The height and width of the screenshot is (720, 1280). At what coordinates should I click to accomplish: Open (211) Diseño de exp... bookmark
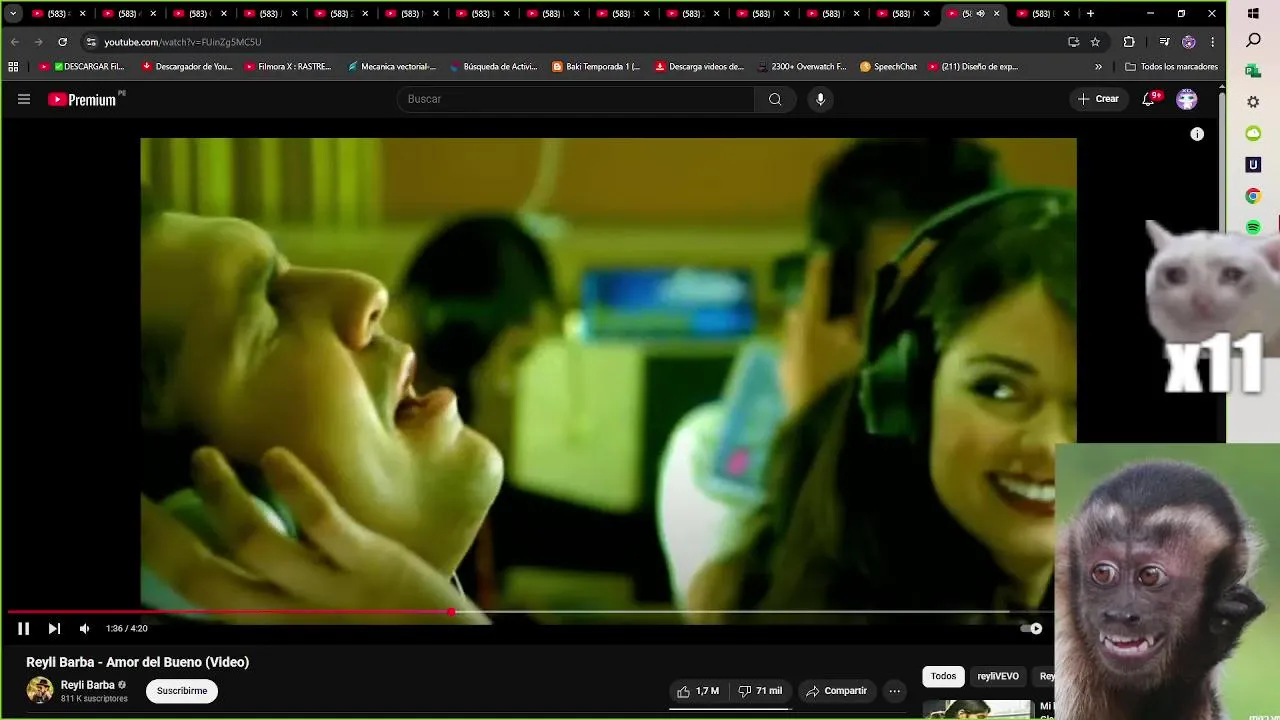pyautogui.click(x=973, y=67)
